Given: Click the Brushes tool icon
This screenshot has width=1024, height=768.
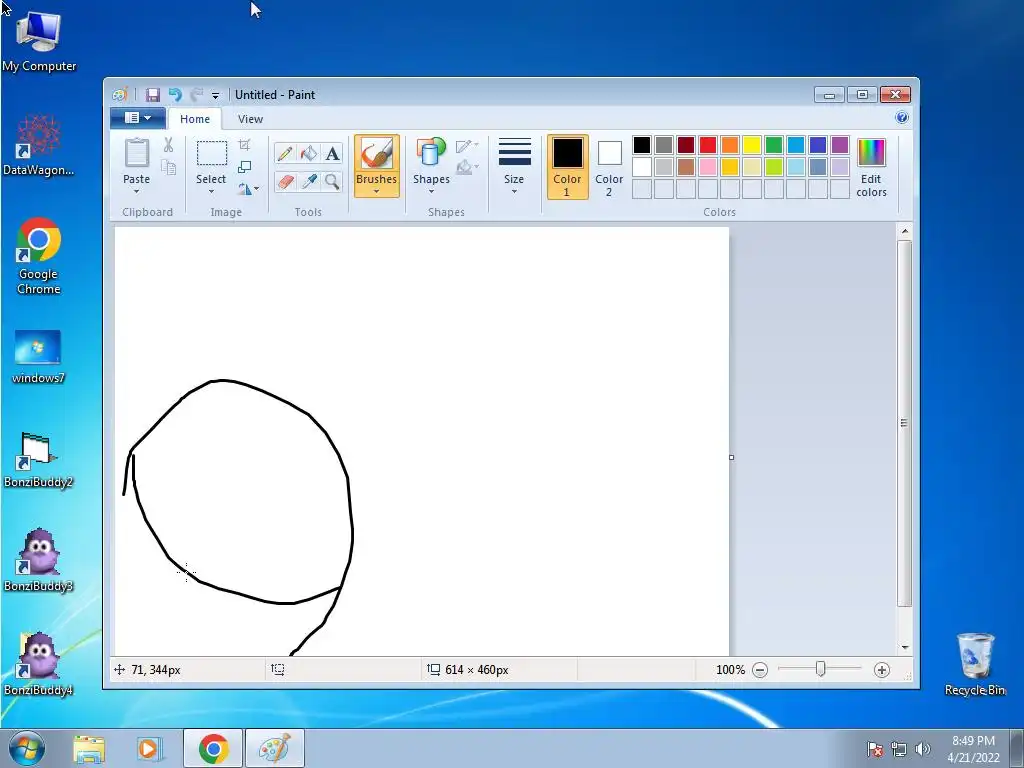Looking at the screenshot, I should (x=377, y=154).
